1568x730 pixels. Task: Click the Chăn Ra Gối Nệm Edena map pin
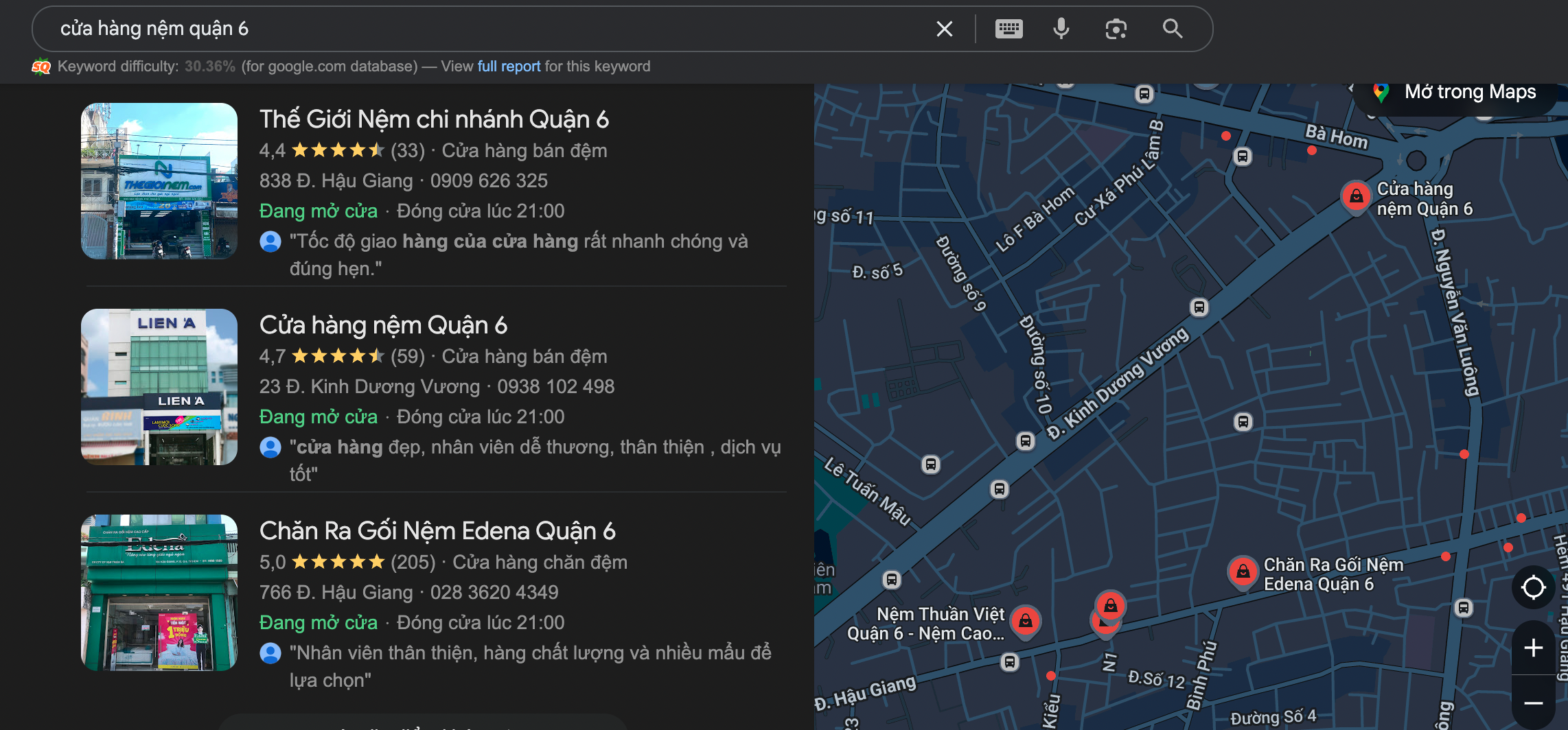coord(1243,572)
